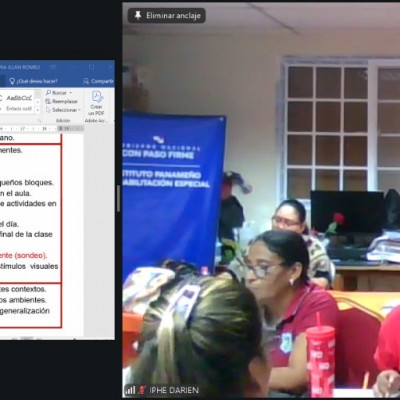The width and height of the screenshot is (400, 400).
Task: Click the styles gallery up arrow
Action: [38, 94]
